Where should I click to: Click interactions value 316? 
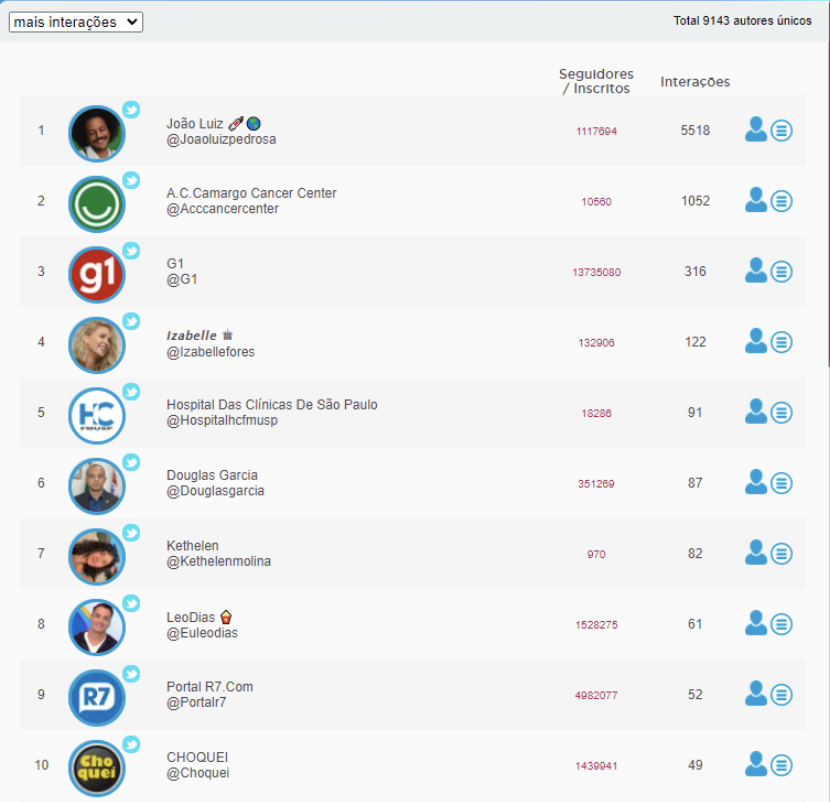pos(695,271)
